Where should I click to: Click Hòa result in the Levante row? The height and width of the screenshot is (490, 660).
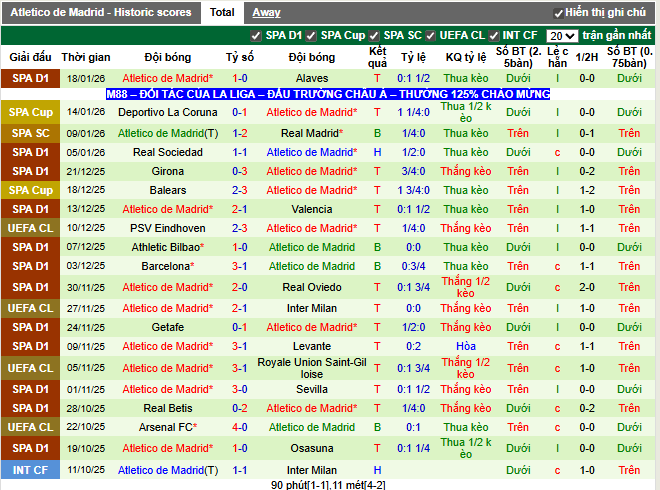click(466, 346)
